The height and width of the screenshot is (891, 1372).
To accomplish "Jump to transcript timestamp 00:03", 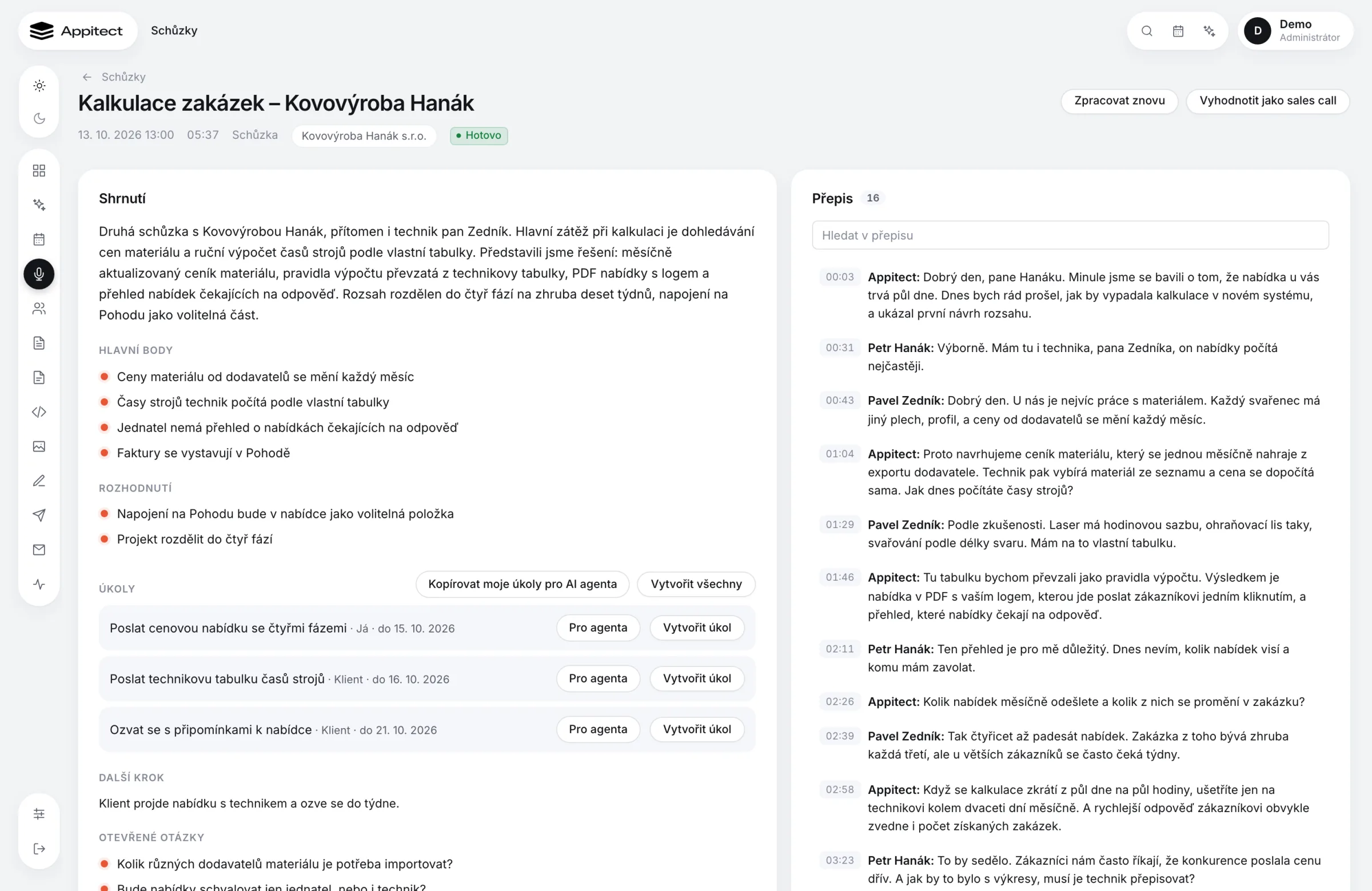I will pos(840,277).
